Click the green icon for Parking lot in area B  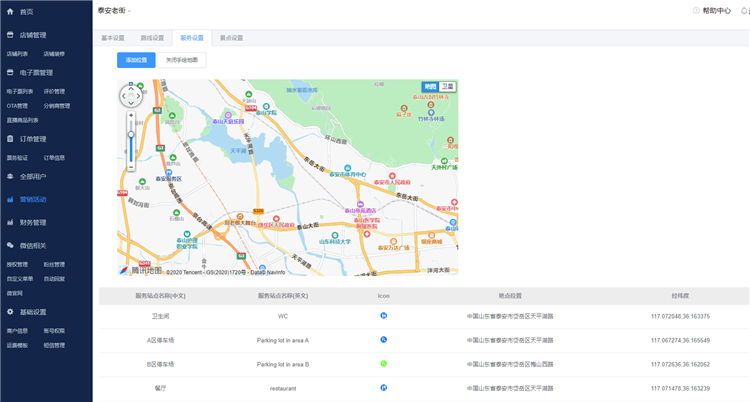click(x=383, y=364)
